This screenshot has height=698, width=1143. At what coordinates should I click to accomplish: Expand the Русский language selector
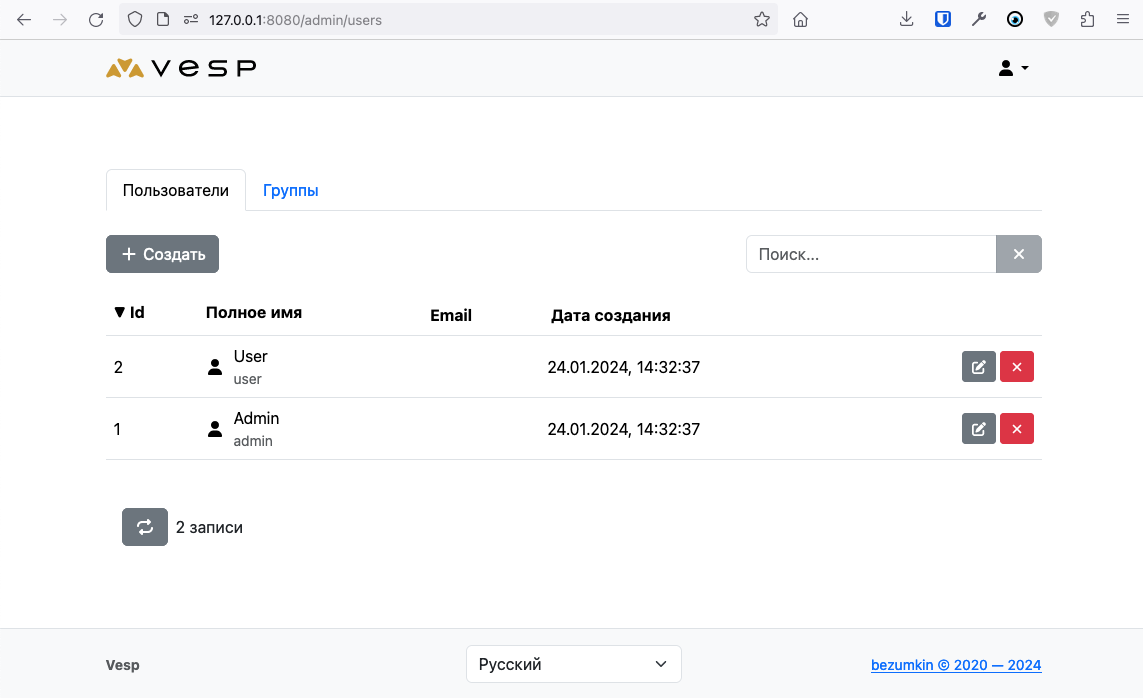point(573,664)
